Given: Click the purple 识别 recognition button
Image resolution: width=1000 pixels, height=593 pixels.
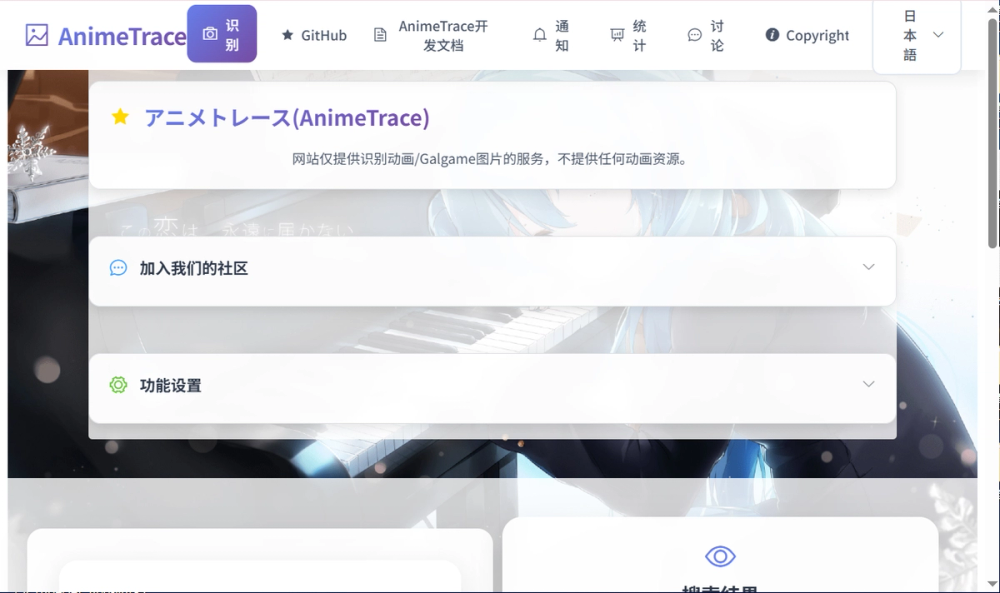Looking at the screenshot, I should point(222,33).
